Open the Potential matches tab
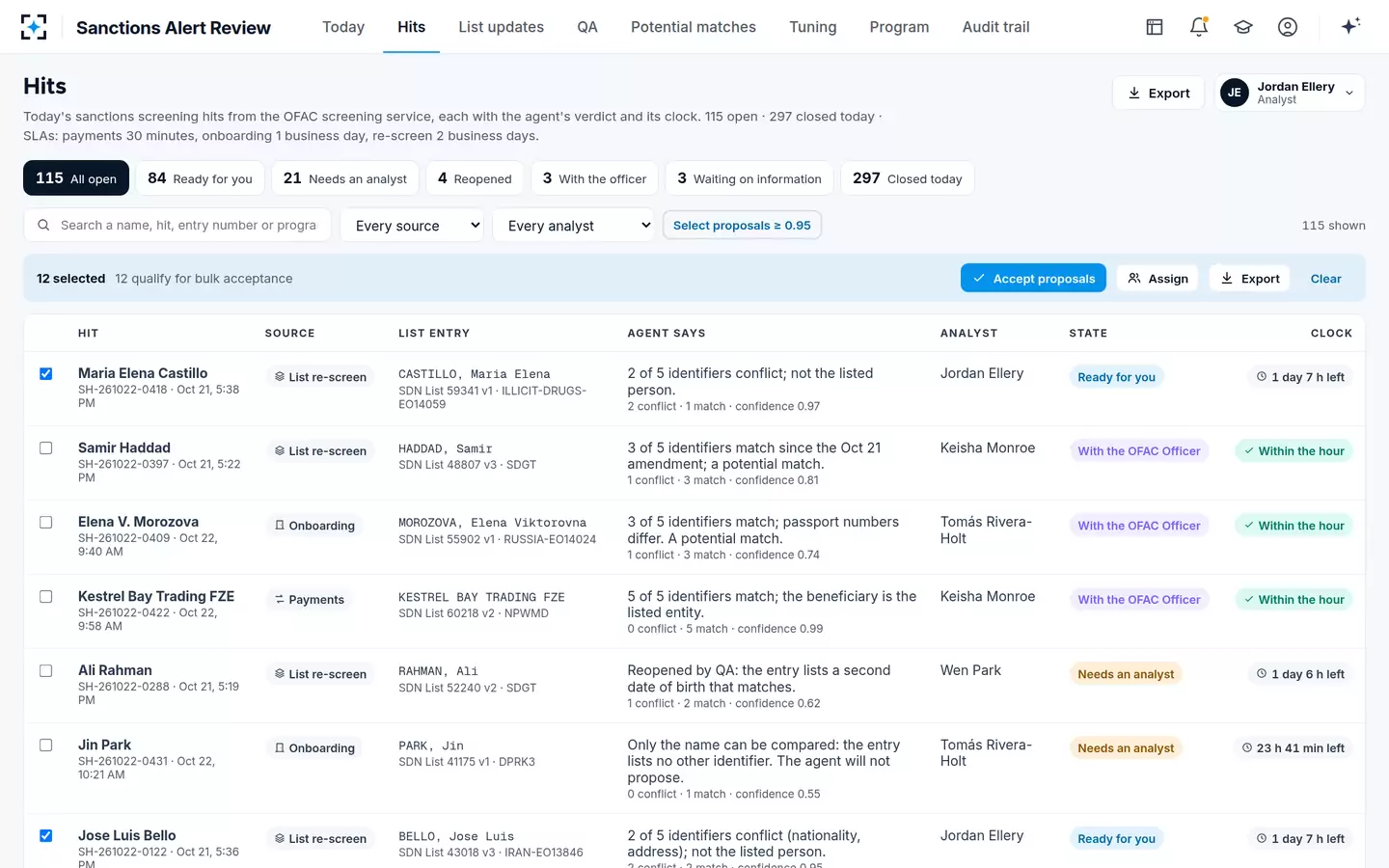Image resolution: width=1389 pixels, height=868 pixels. pos(694,27)
